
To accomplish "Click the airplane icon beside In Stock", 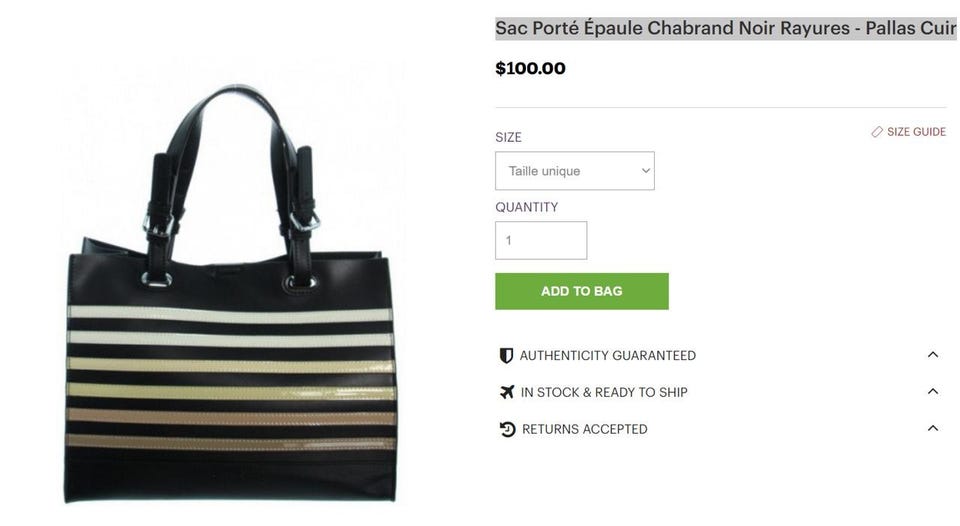I will (x=506, y=392).
